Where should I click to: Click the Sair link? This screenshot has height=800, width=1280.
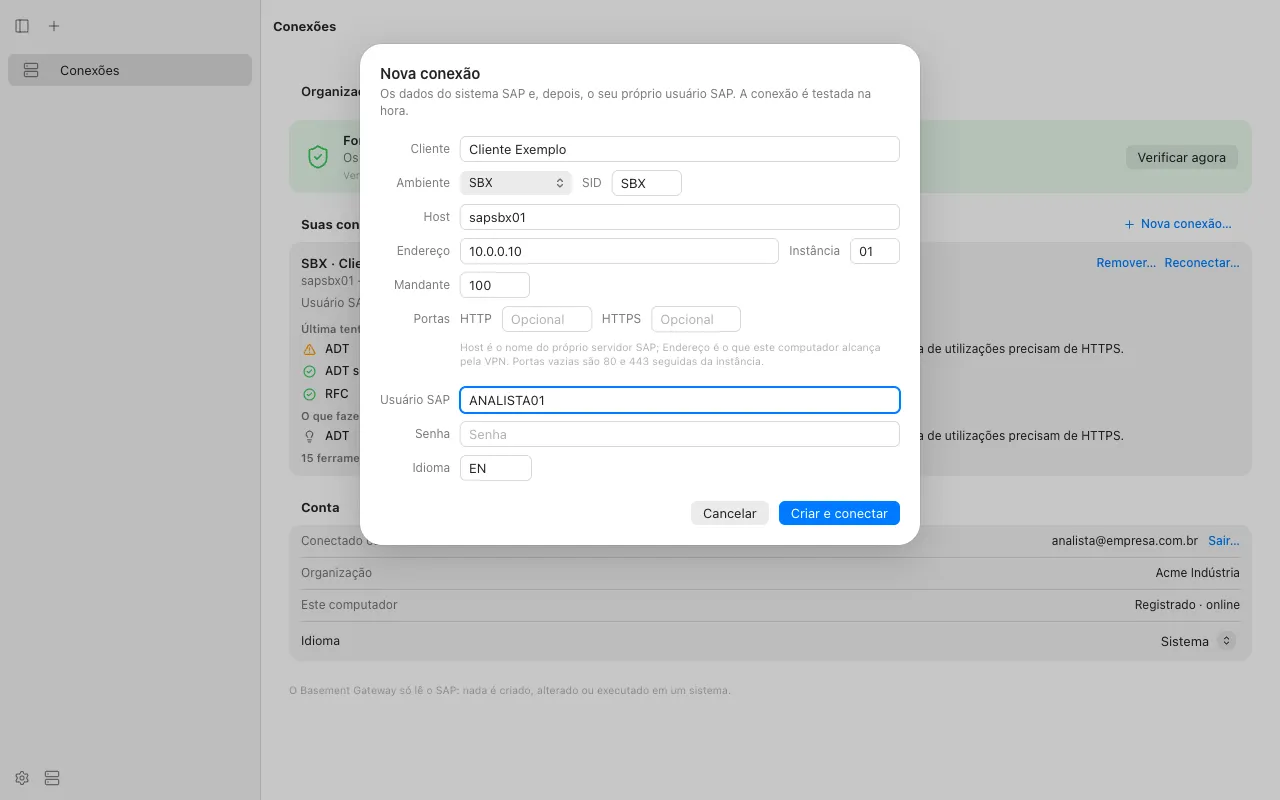[1224, 540]
